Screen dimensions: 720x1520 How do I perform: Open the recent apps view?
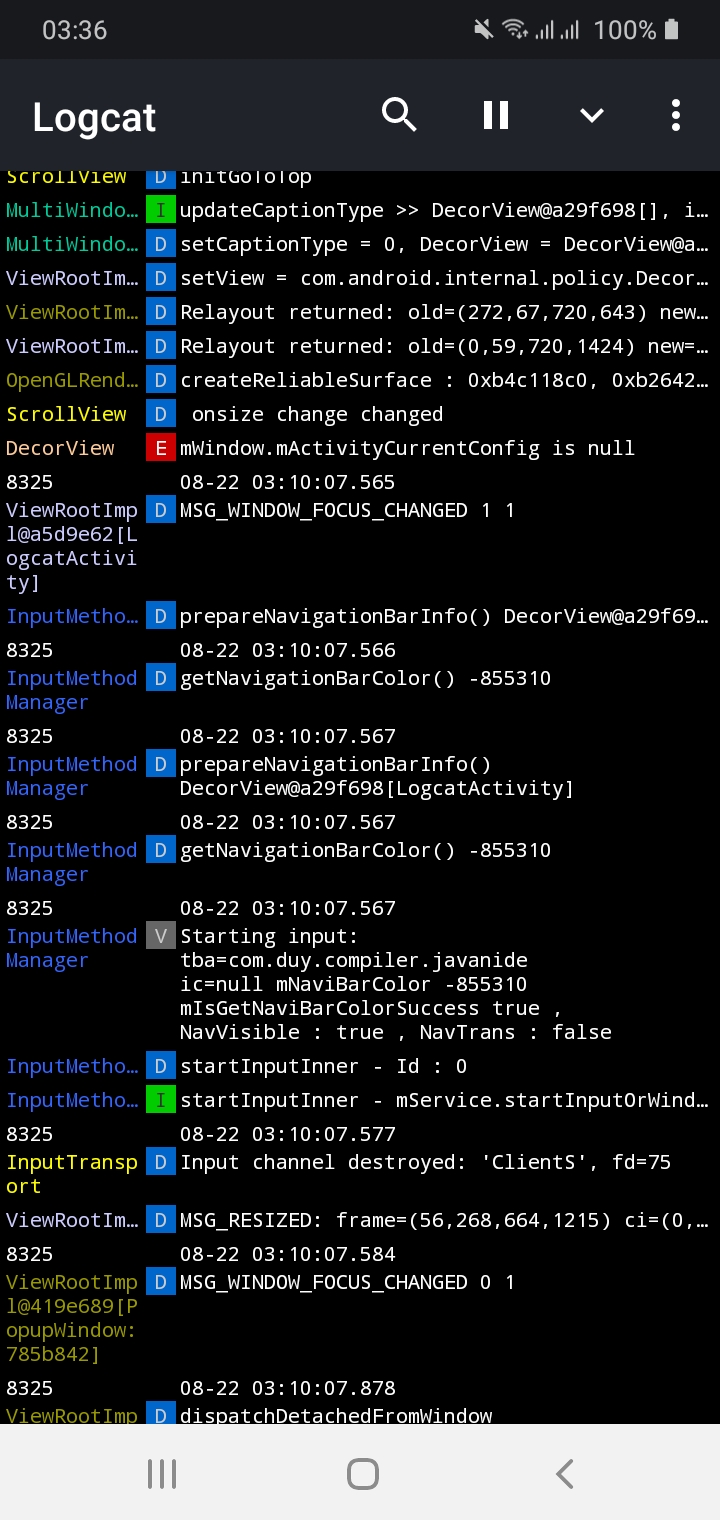[161, 1472]
